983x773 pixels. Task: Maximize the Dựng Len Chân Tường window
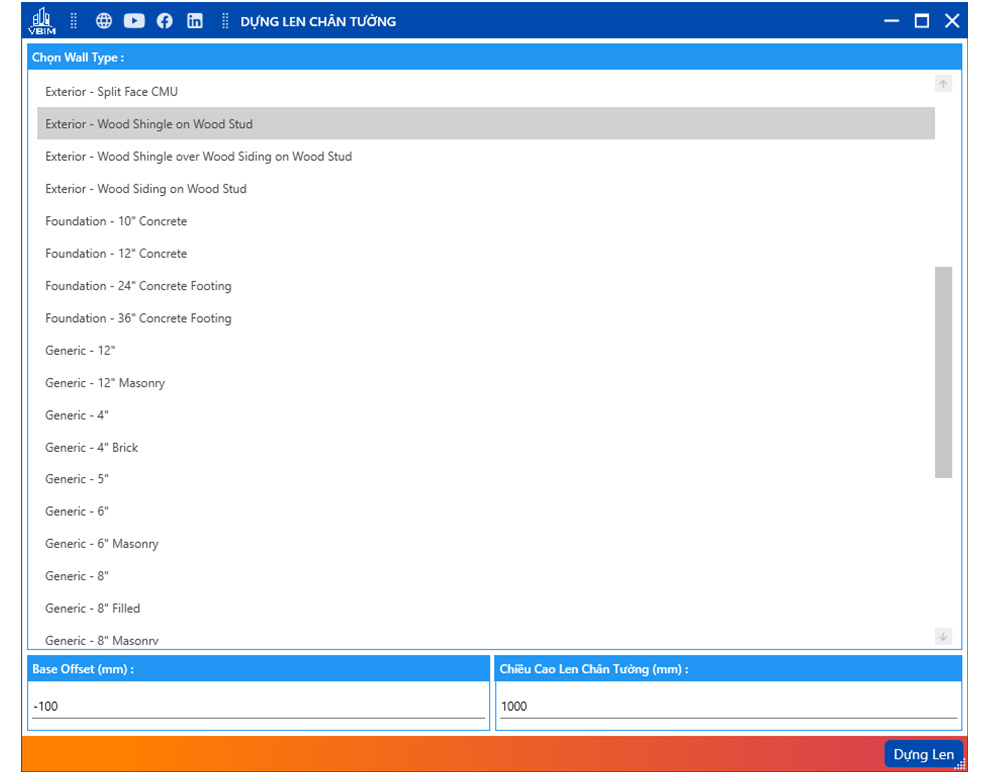click(922, 21)
